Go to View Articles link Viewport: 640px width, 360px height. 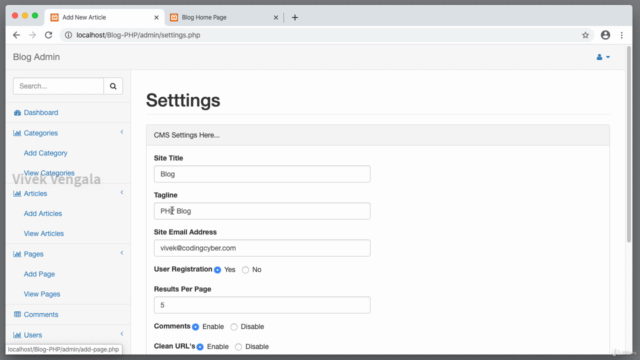44,233
